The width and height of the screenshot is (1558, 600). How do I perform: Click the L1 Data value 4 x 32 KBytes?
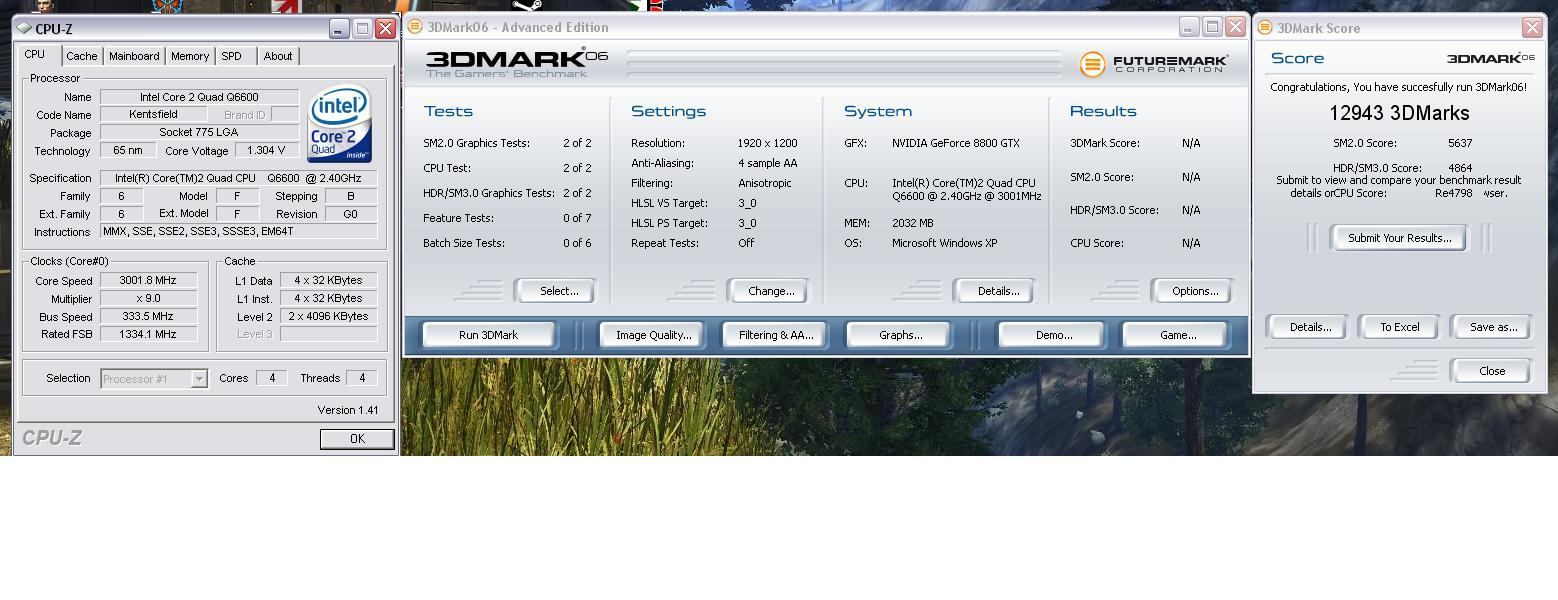(x=328, y=281)
